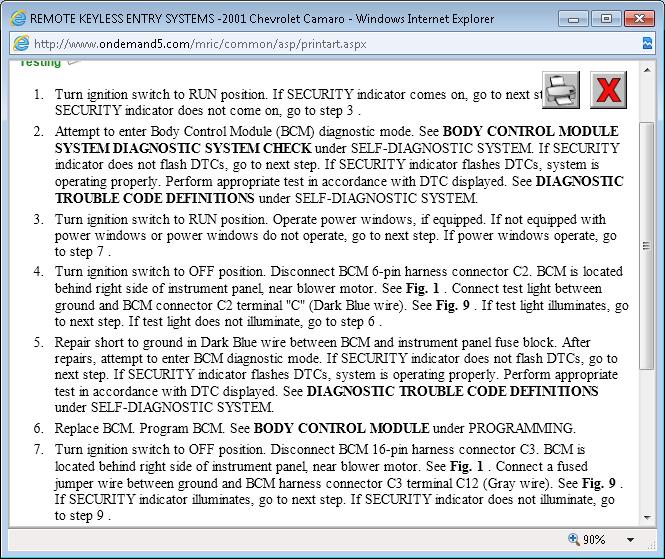
Task: Maximize the Internet Explorer window
Action: click(606, 19)
